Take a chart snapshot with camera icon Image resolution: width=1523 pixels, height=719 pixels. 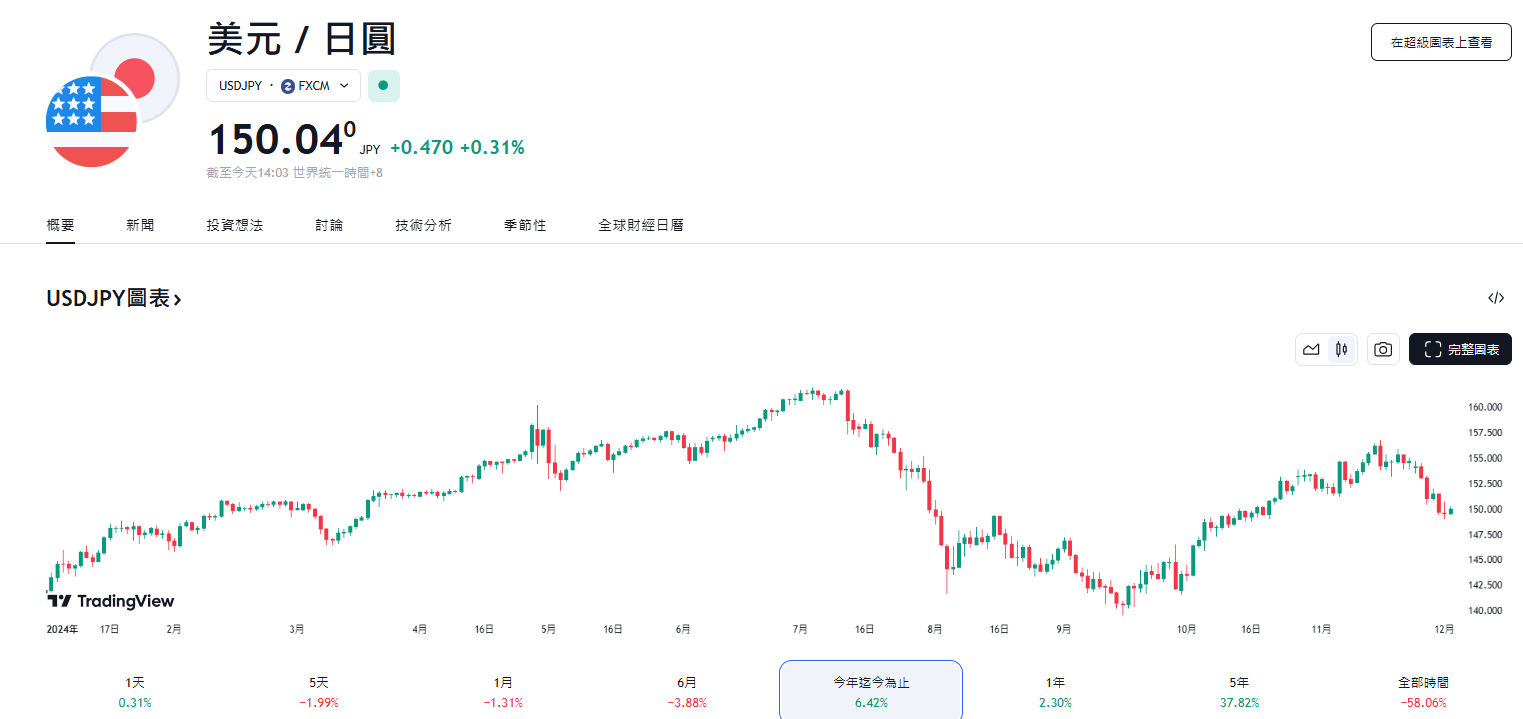click(1383, 349)
